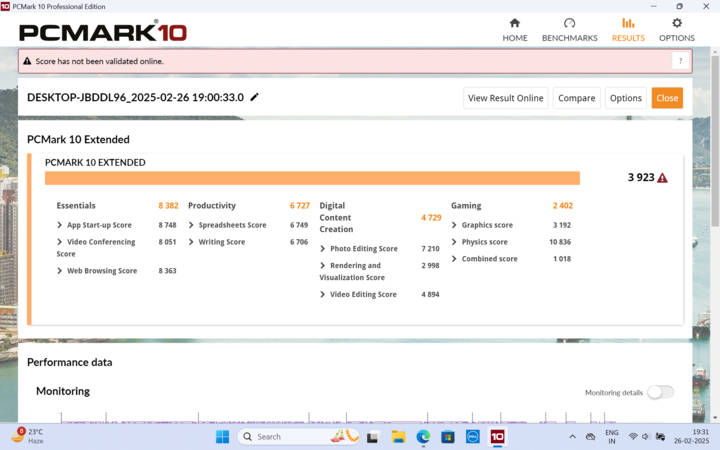Viewport: 720px width, 450px height.
Task: Click result name DESKTOP-JBDDL96_2025-02-26 19:00:33.0
Action: point(135,97)
